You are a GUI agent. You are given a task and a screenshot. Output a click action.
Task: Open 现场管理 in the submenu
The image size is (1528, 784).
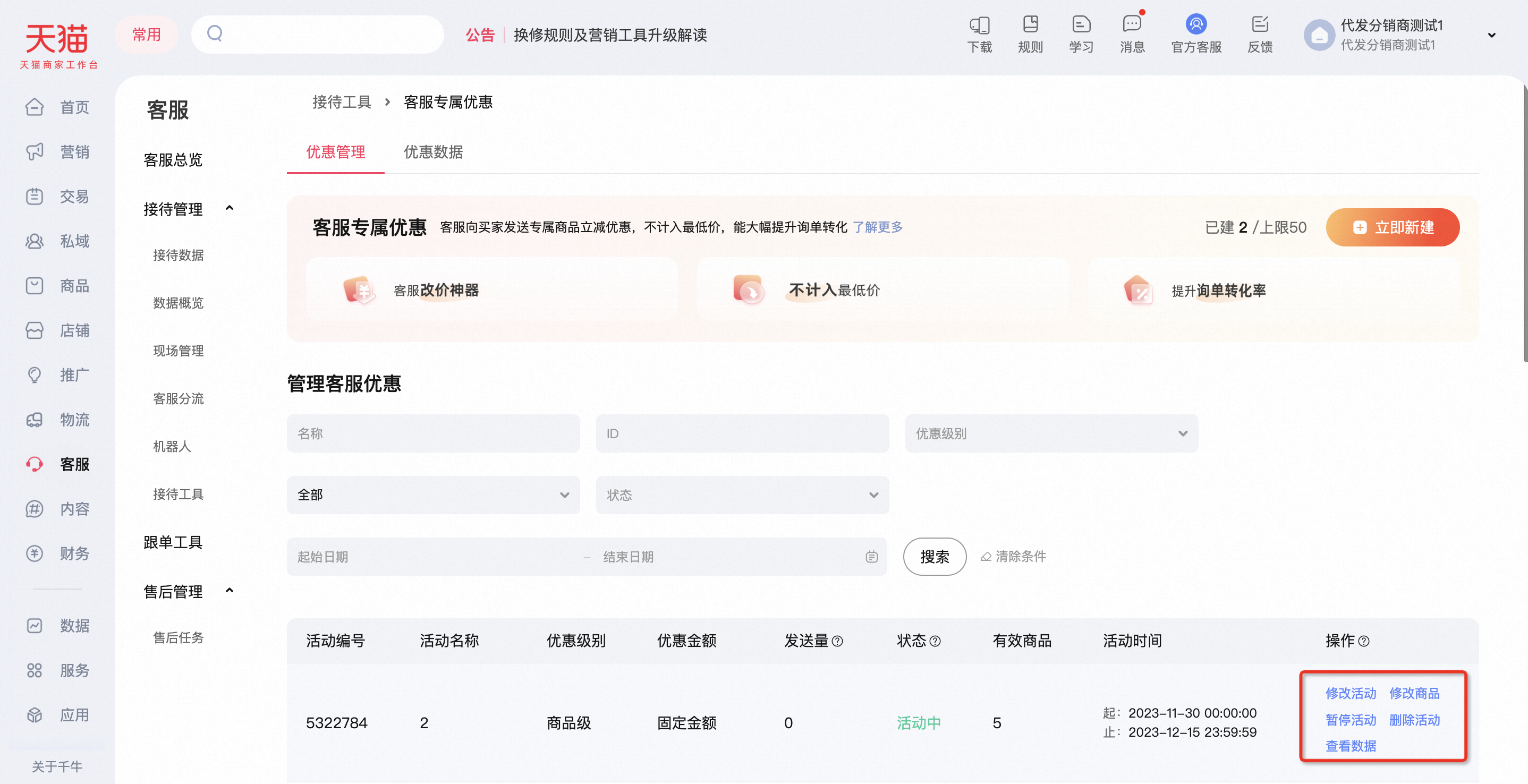pos(178,351)
